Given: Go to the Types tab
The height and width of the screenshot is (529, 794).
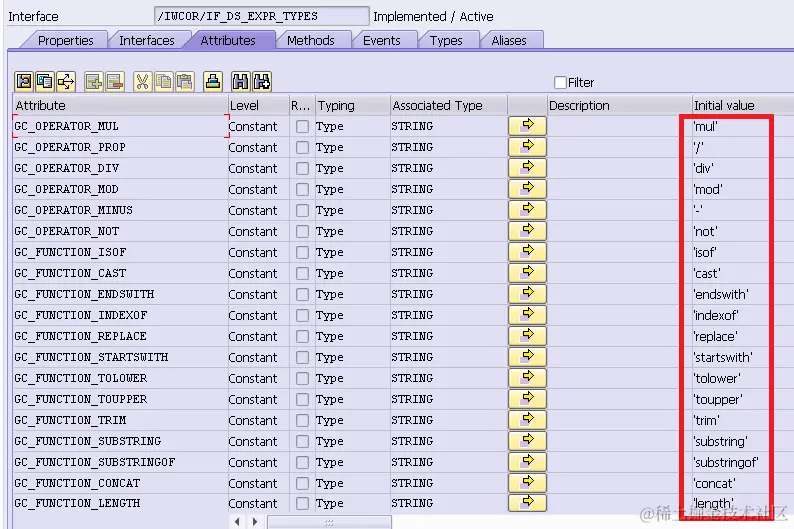Looking at the screenshot, I should 446,40.
